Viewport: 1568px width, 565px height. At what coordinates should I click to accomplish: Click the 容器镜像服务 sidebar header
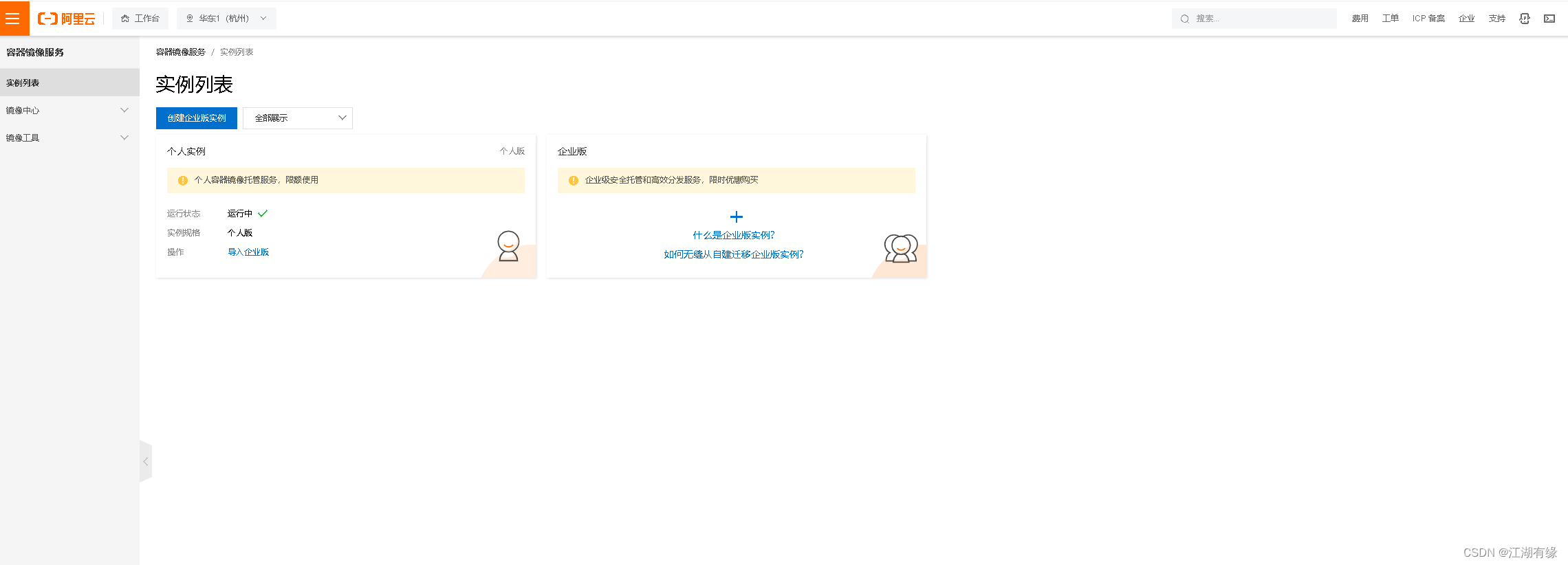click(35, 52)
